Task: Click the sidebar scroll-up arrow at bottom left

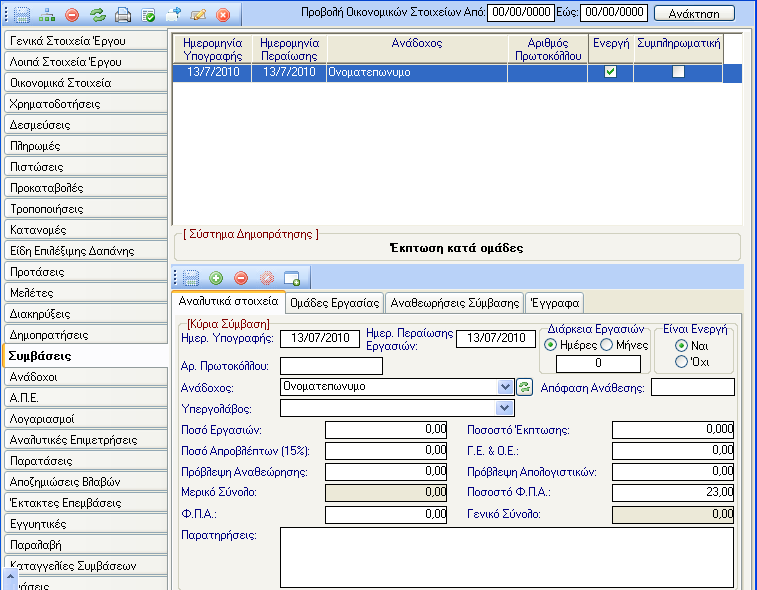Action: (x=10, y=577)
